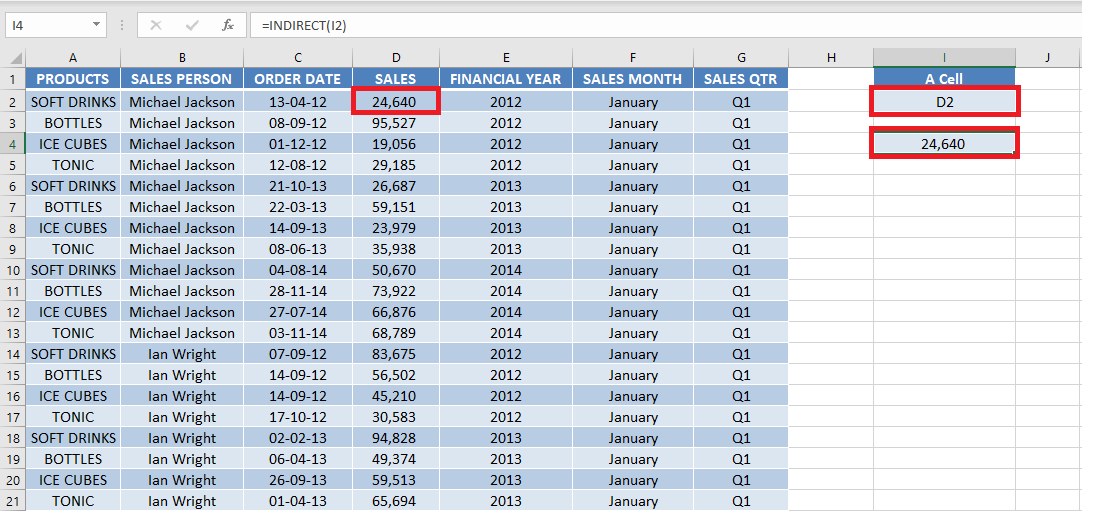Select row 21 header
The width and height of the screenshot is (1096, 515).
click(13, 500)
